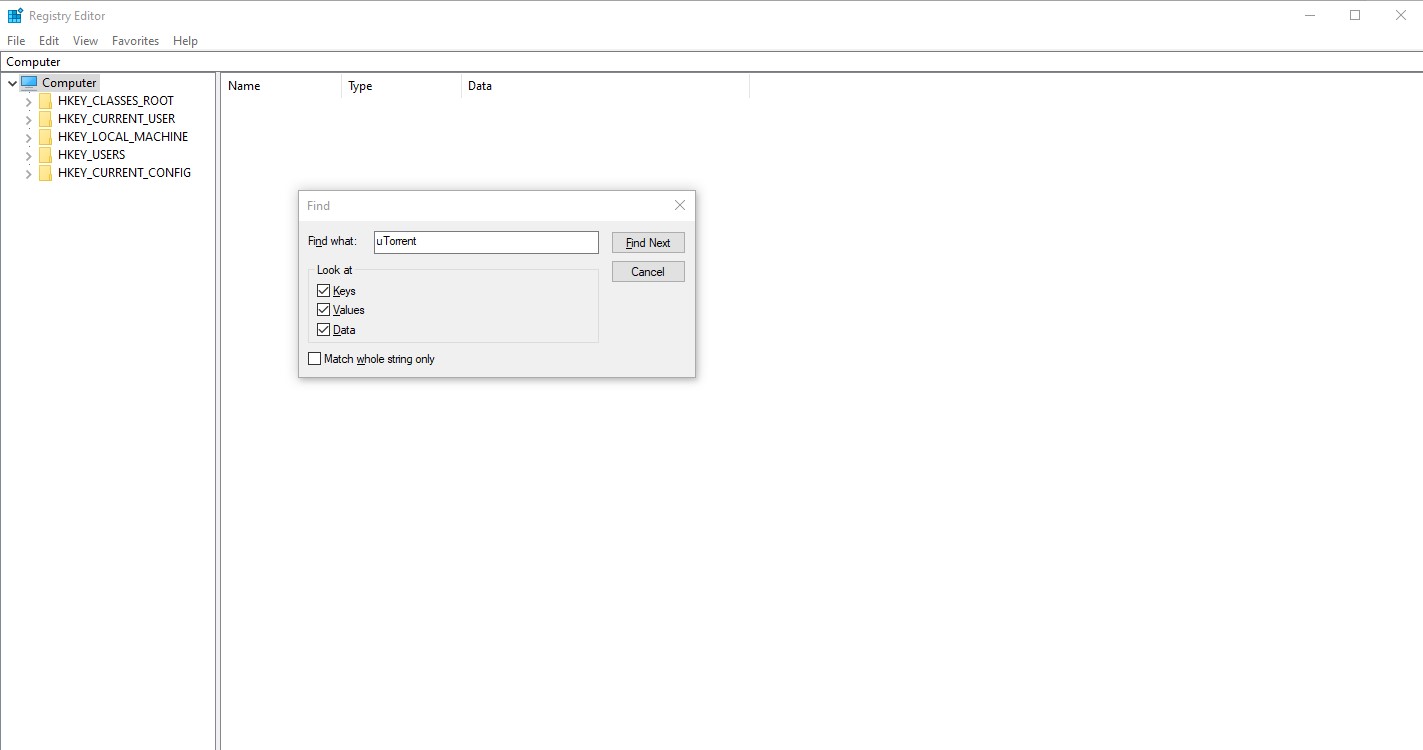Enable Match whole string only
The height and width of the screenshot is (750, 1423).
315,358
